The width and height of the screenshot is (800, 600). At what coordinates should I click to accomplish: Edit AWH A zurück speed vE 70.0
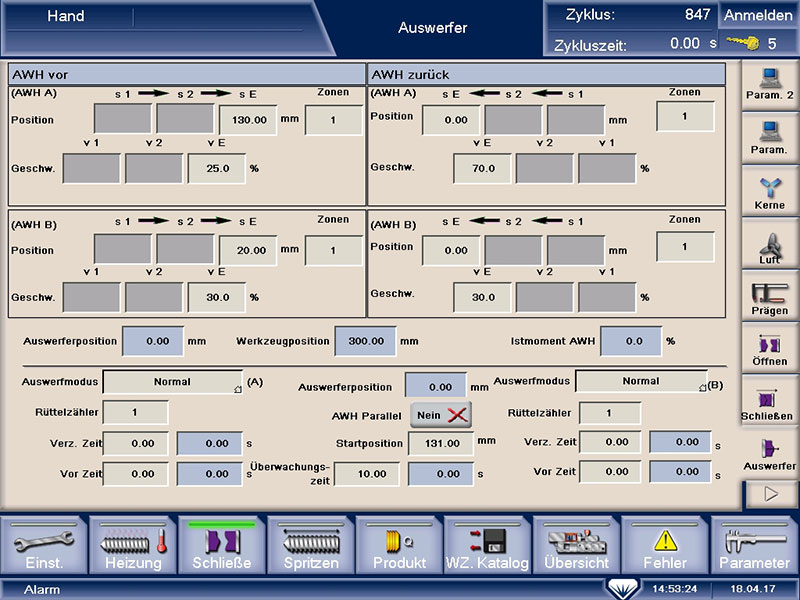pyautogui.click(x=482, y=168)
